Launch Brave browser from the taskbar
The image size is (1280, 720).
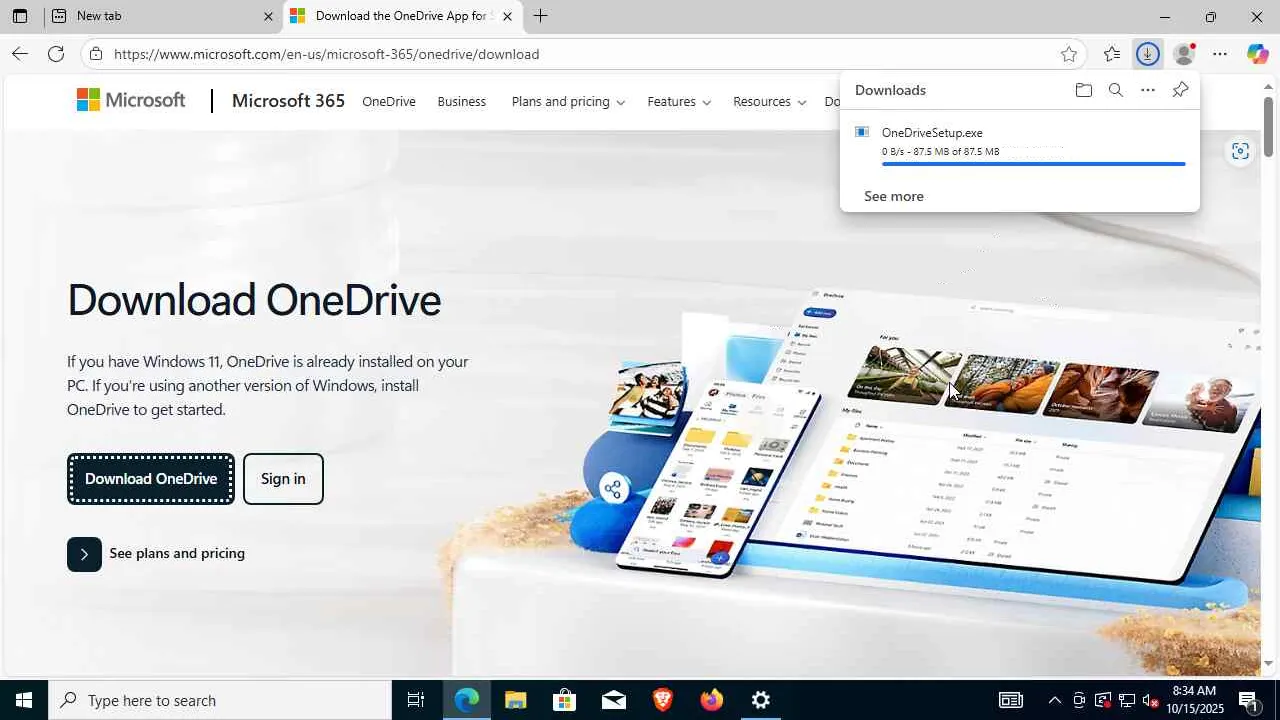662,700
